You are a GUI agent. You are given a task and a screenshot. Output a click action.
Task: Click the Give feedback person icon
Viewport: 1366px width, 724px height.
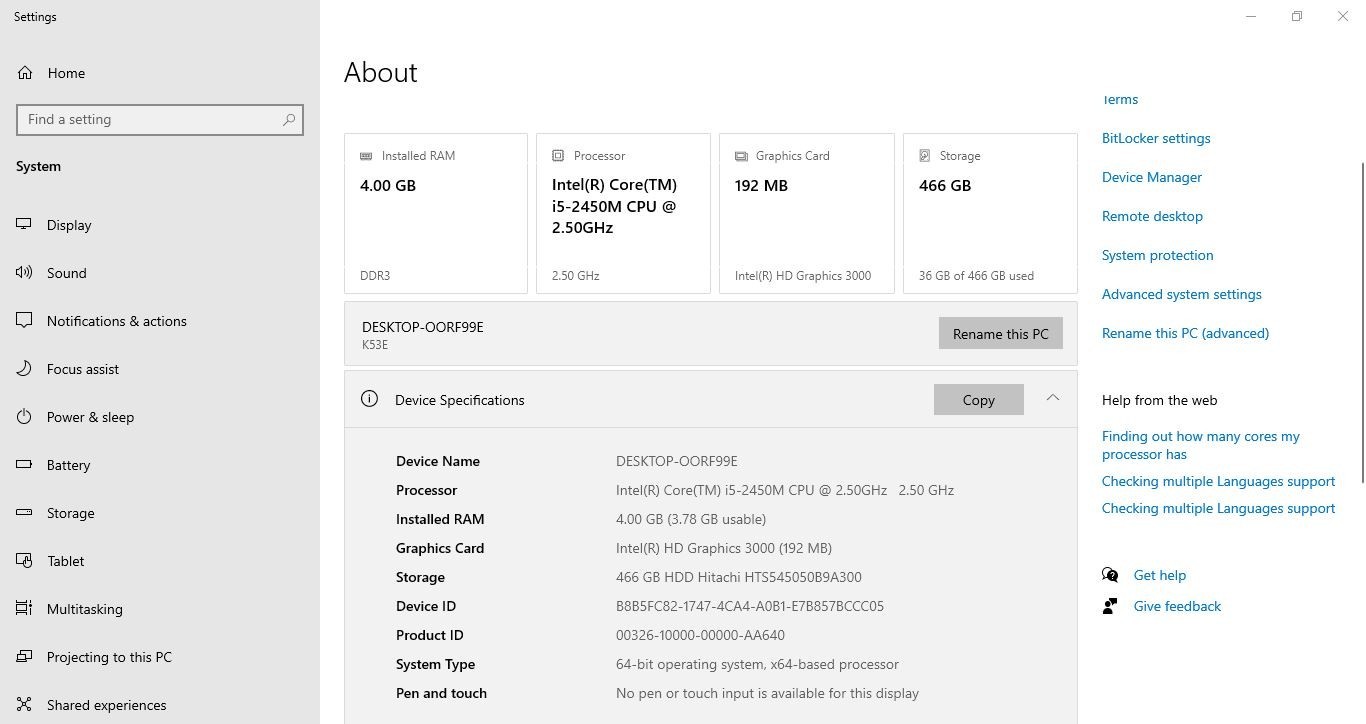tap(1110, 606)
